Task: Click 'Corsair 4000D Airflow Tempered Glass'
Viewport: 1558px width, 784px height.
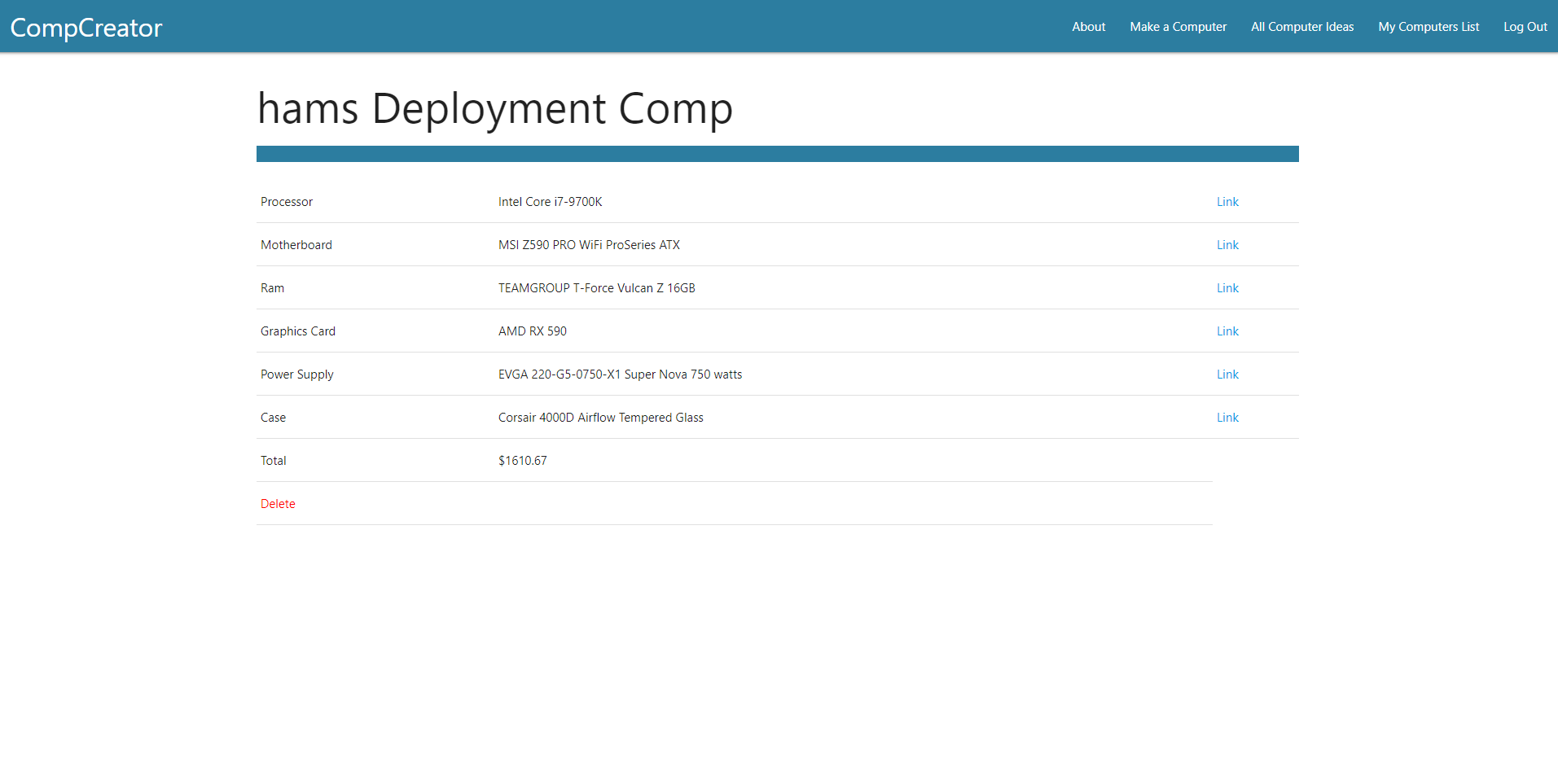Action: [601, 418]
